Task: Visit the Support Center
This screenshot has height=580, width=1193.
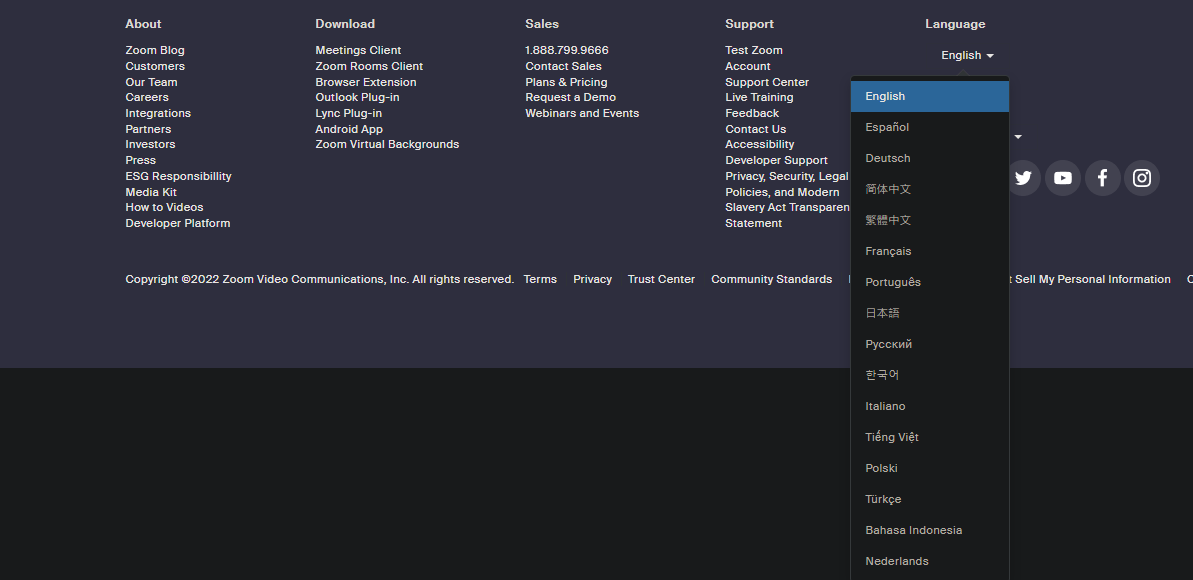Action: pyautogui.click(x=767, y=82)
